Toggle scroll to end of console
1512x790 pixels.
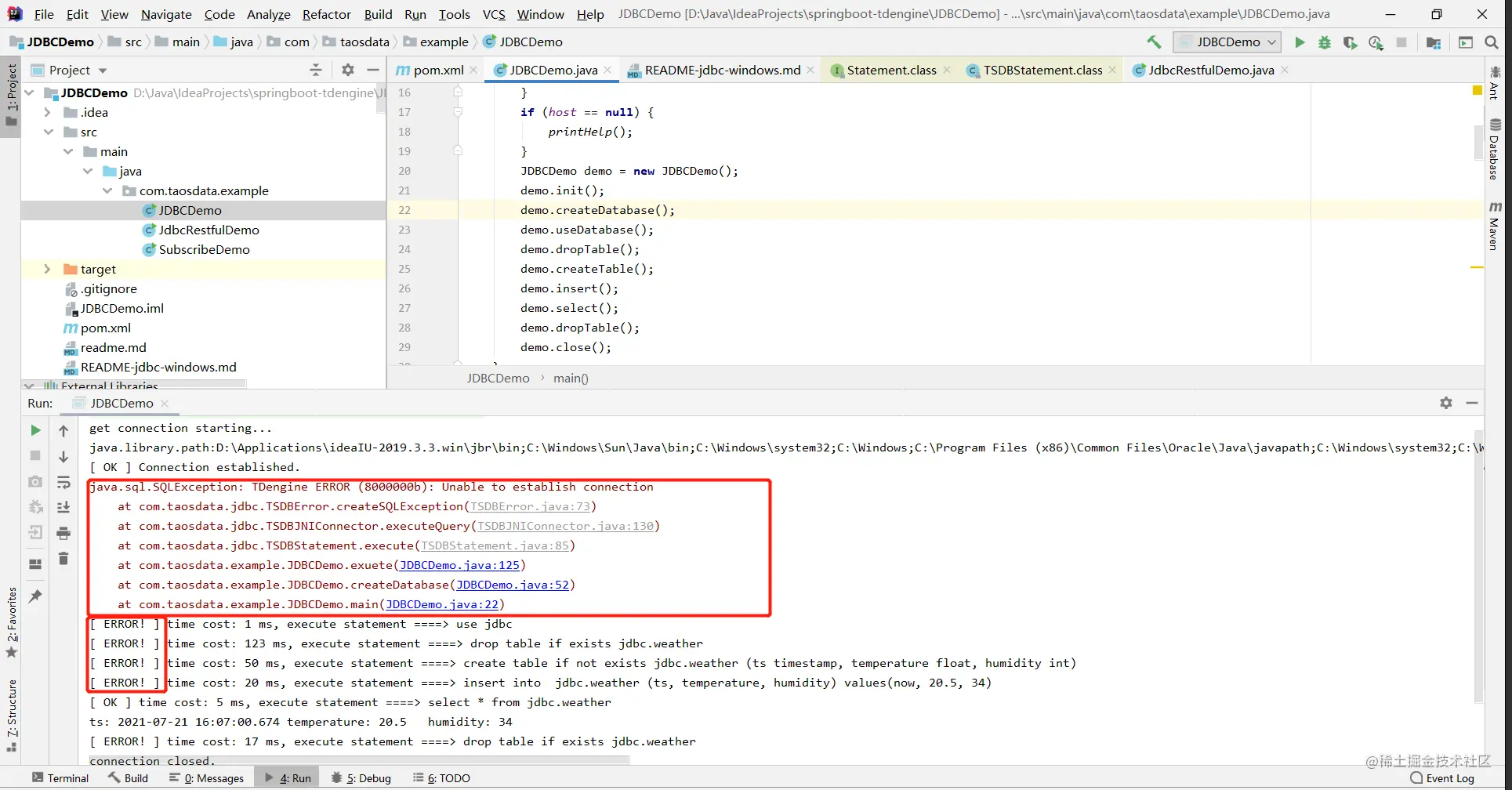click(63, 507)
